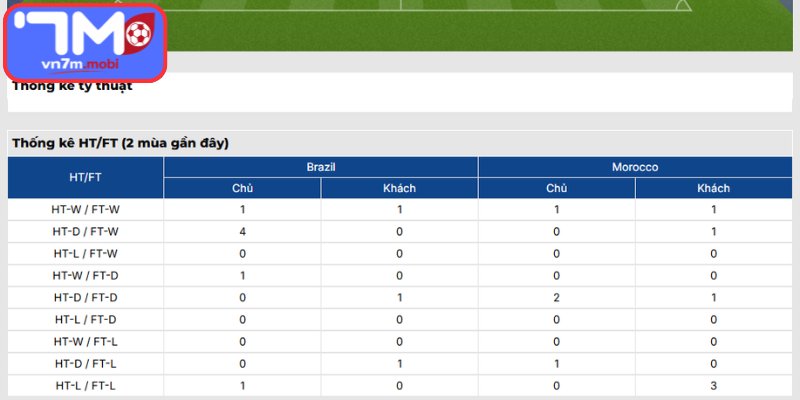Select the HT-D / FT-W row label
This screenshot has height=400, width=800.
coord(85,232)
